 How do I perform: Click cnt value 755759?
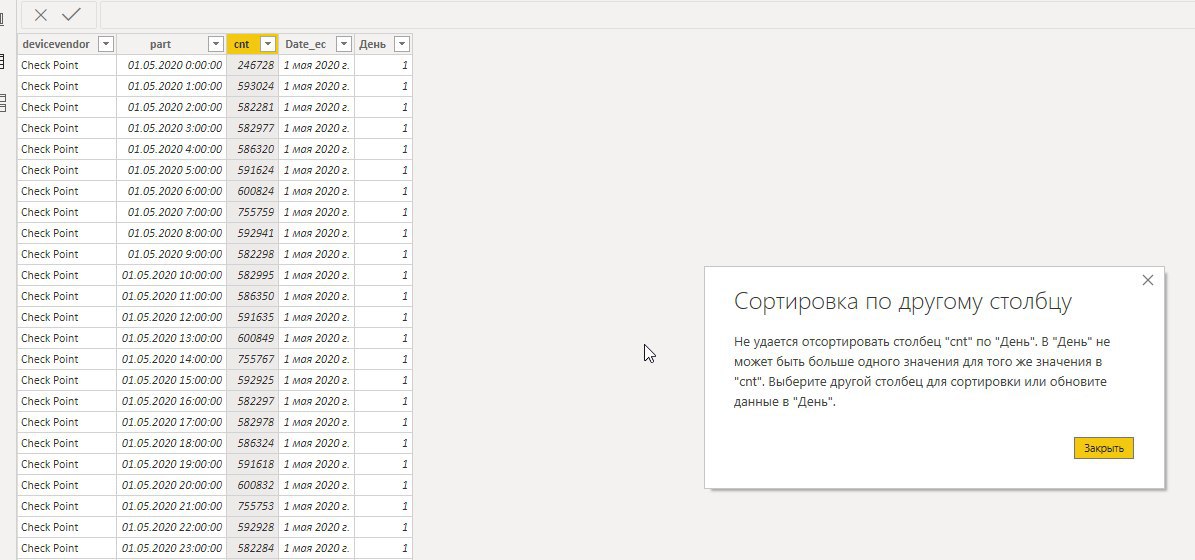(252, 212)
